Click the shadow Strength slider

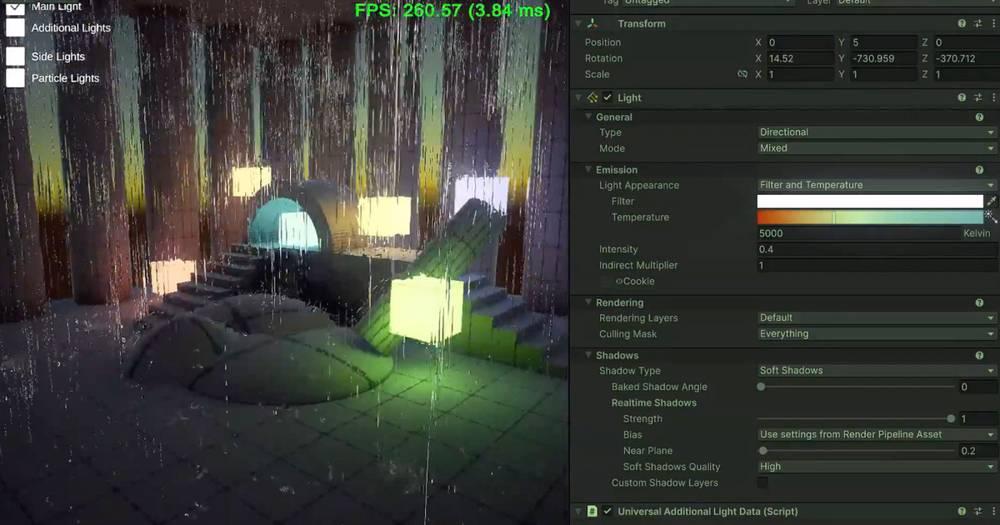(x=856, y=418)
